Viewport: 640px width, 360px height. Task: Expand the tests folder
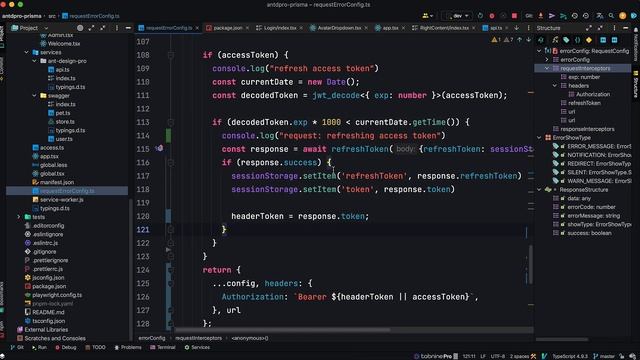(x=19, y=217)
